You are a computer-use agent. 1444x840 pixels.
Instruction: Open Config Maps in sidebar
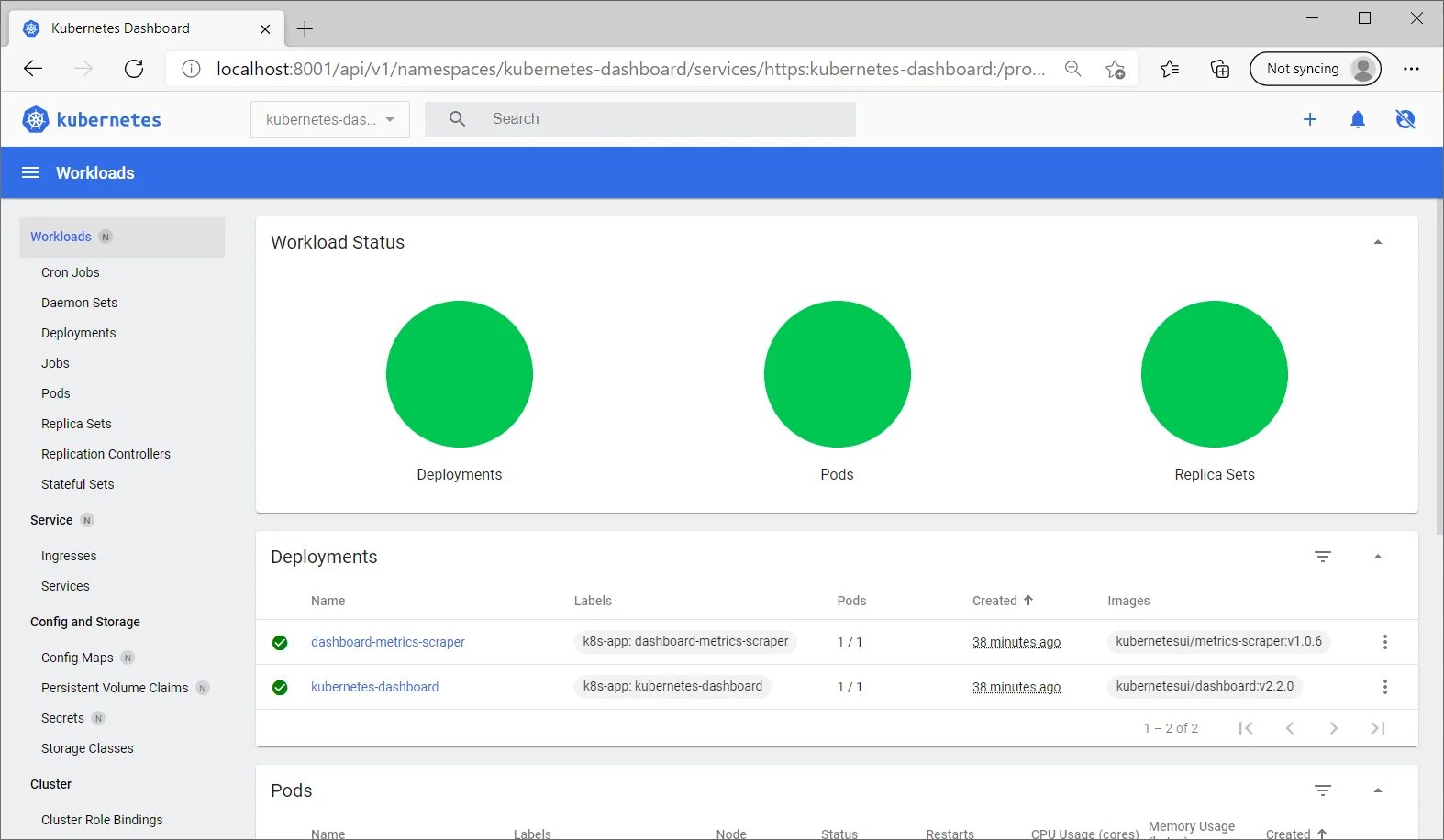(x=77, y=658)
